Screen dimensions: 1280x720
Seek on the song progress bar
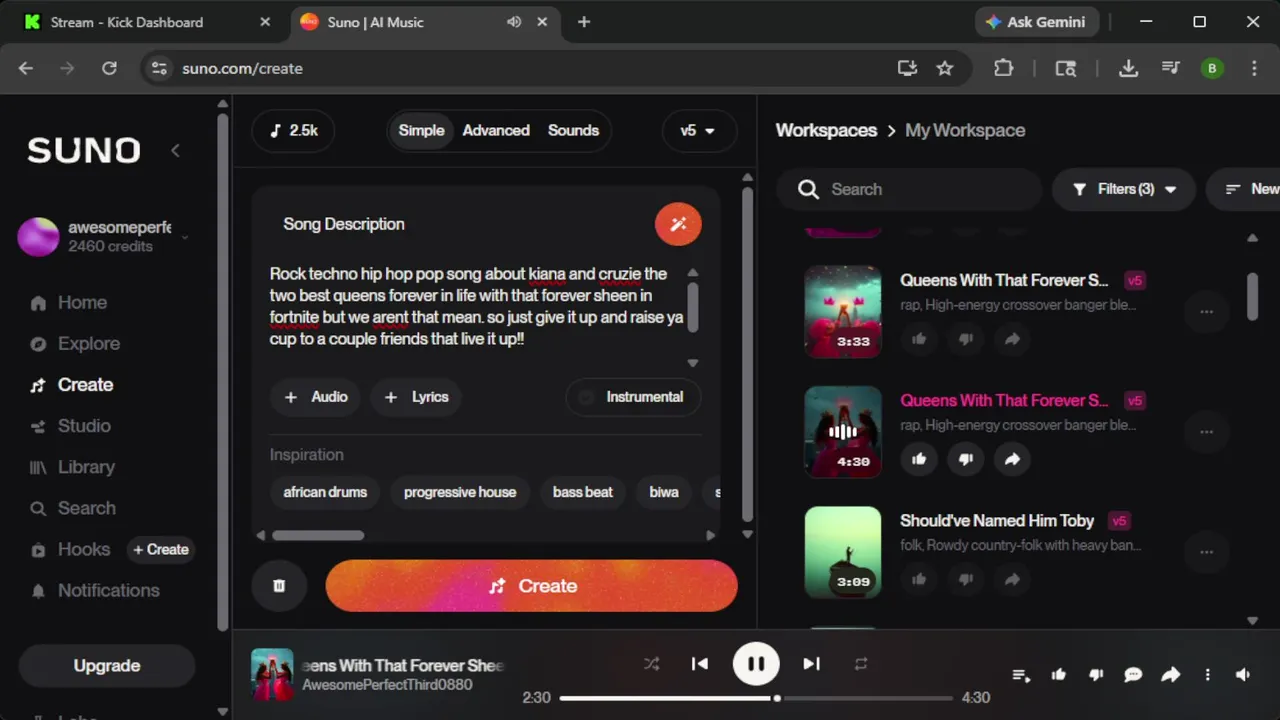click(x=756, y=698)
